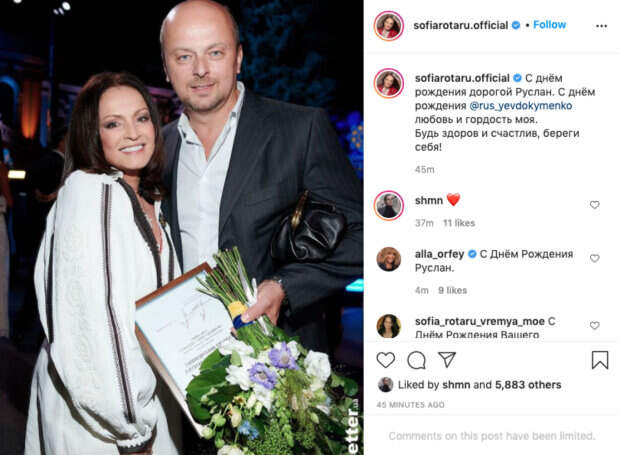Open shmn commenter avatar
This screenshot has width=620, height=455.
[389, 206]
